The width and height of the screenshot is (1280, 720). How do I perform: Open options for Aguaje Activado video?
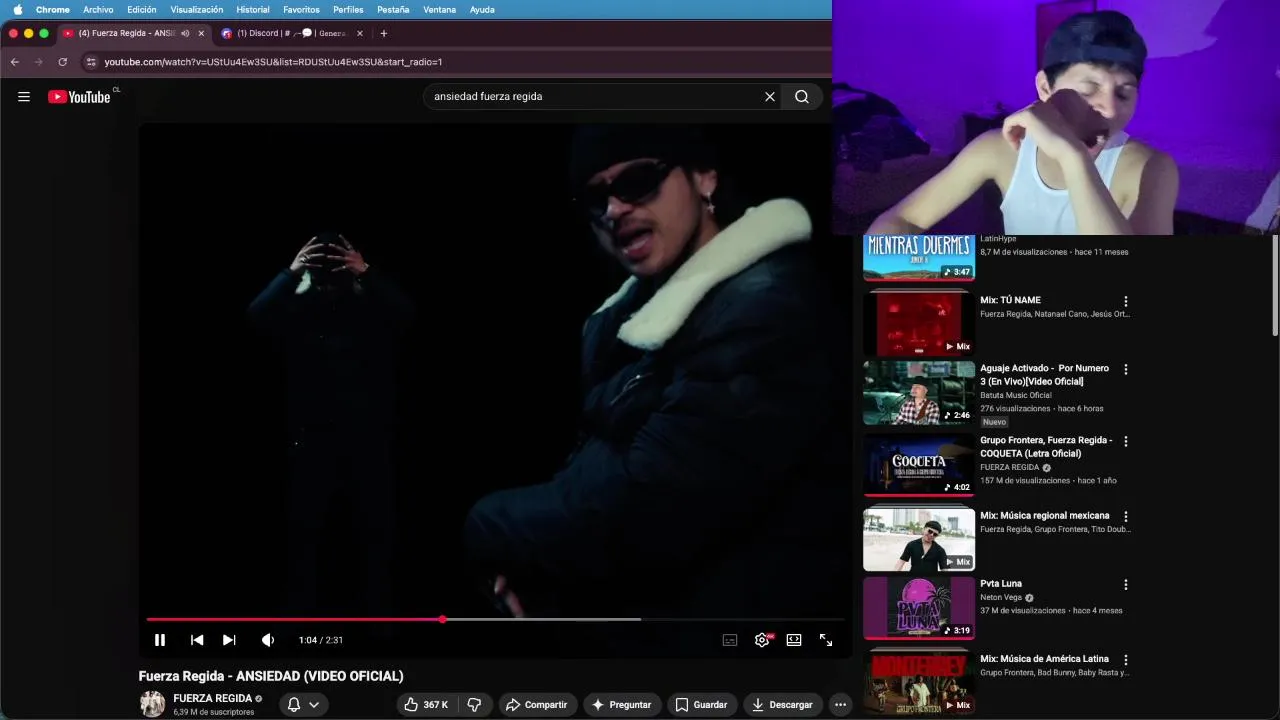tap(1126, 369)
